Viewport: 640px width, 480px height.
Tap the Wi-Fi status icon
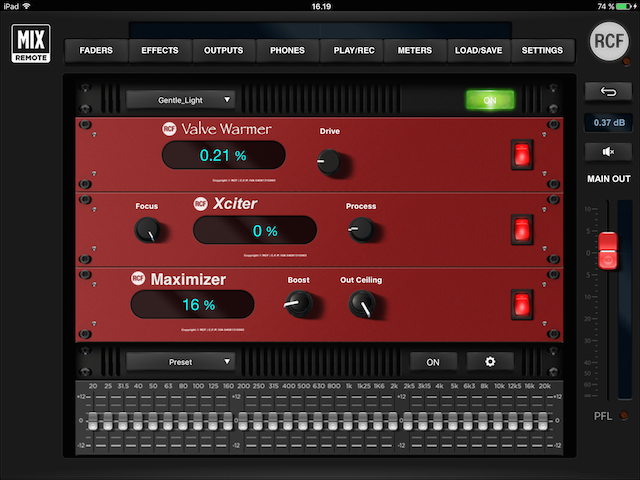[x=26, y=6]
